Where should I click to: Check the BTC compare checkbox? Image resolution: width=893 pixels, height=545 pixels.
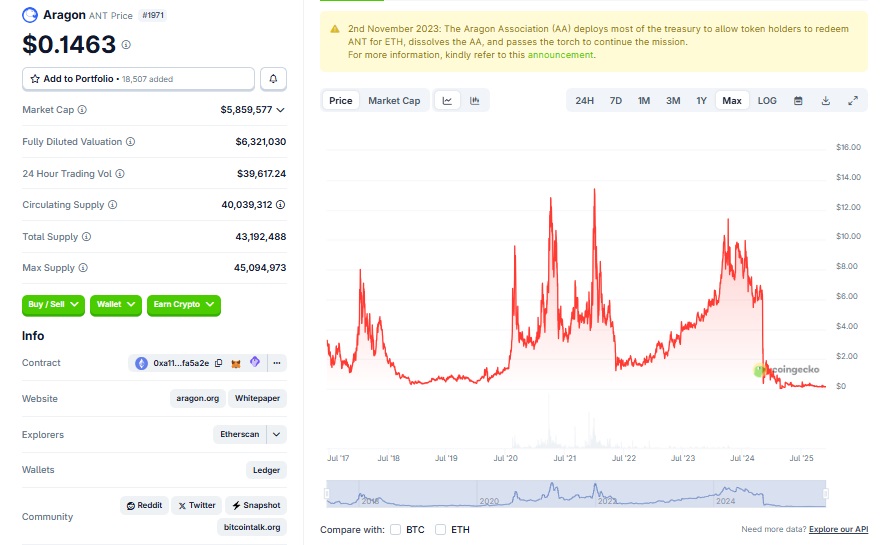tap(396, 529)
